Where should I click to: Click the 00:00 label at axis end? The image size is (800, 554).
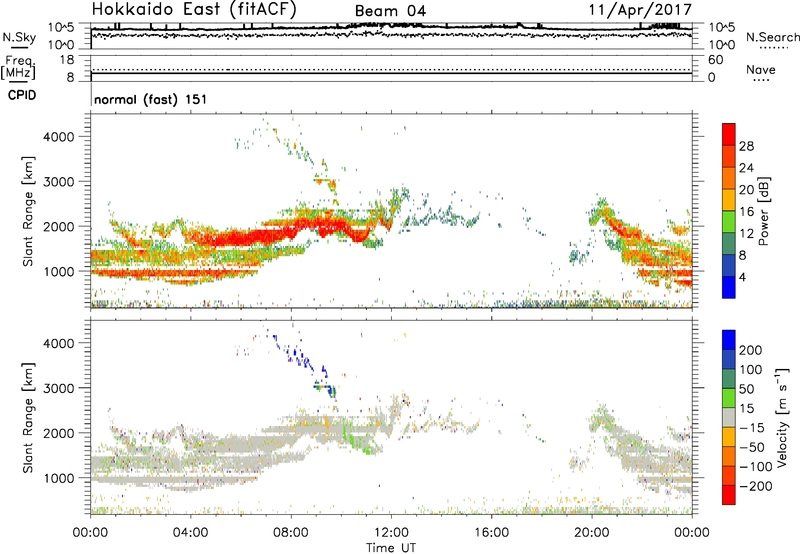pos(692,533)
